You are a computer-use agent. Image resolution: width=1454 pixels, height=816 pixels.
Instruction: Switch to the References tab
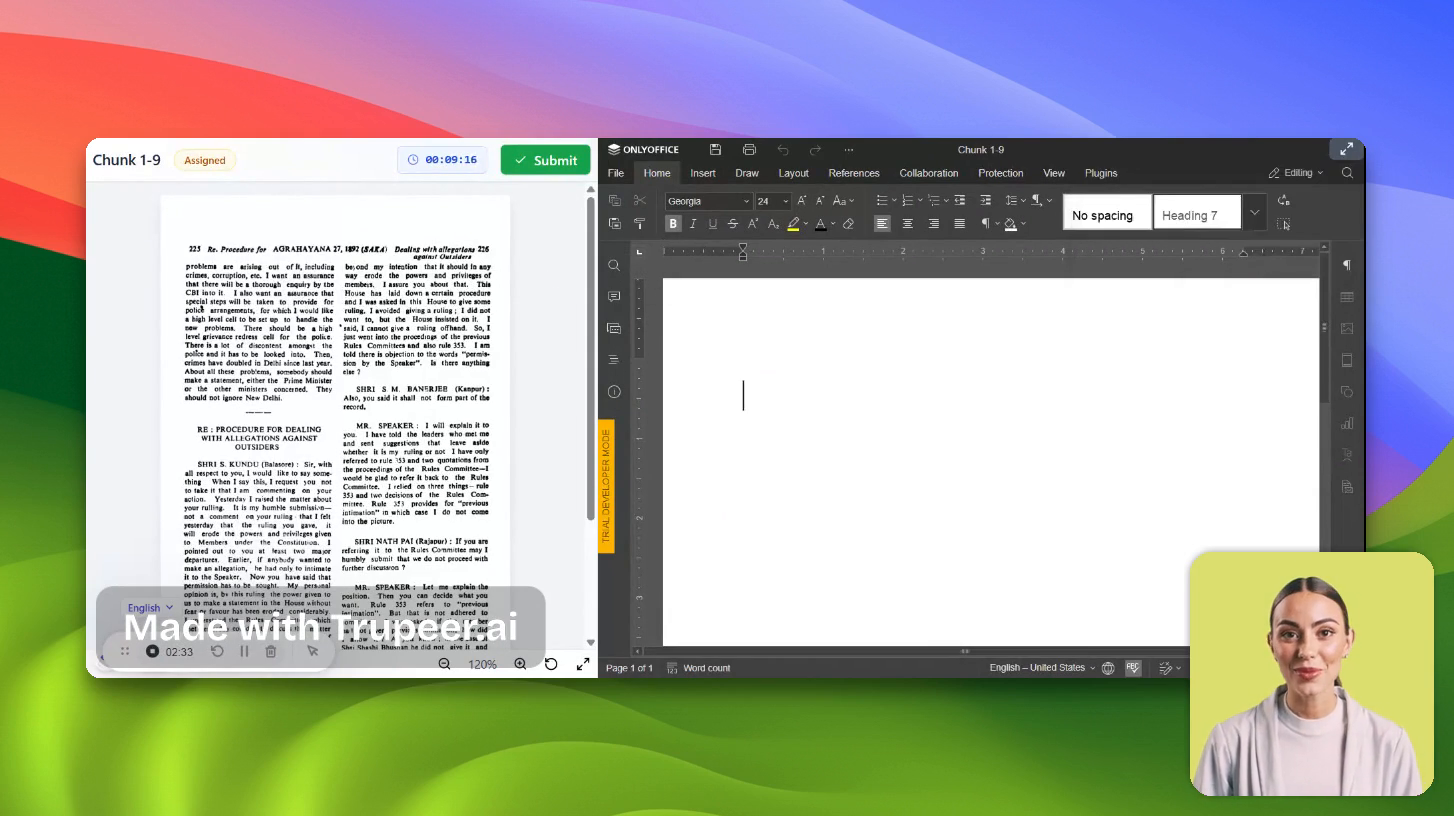[854, 173]
